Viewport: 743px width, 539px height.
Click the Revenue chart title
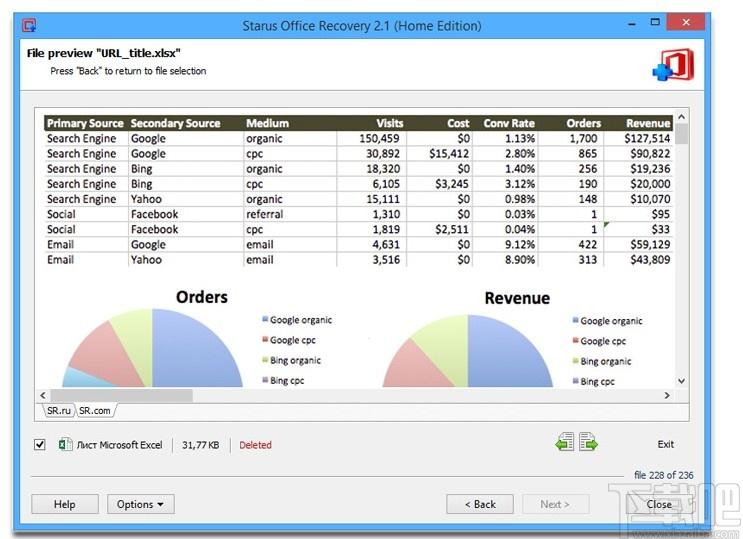tap(517, 298)
